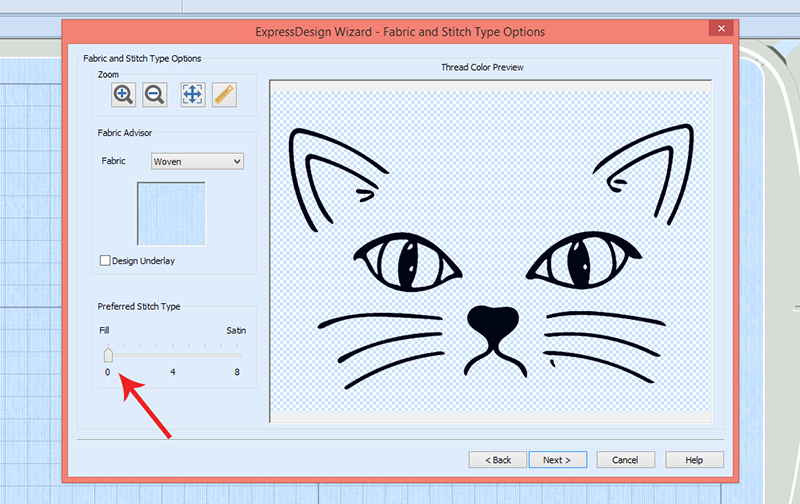Click the fabric swatch preview under Fabric Advisor
Viewport: 800px width, 504px height.
(171, 214)
